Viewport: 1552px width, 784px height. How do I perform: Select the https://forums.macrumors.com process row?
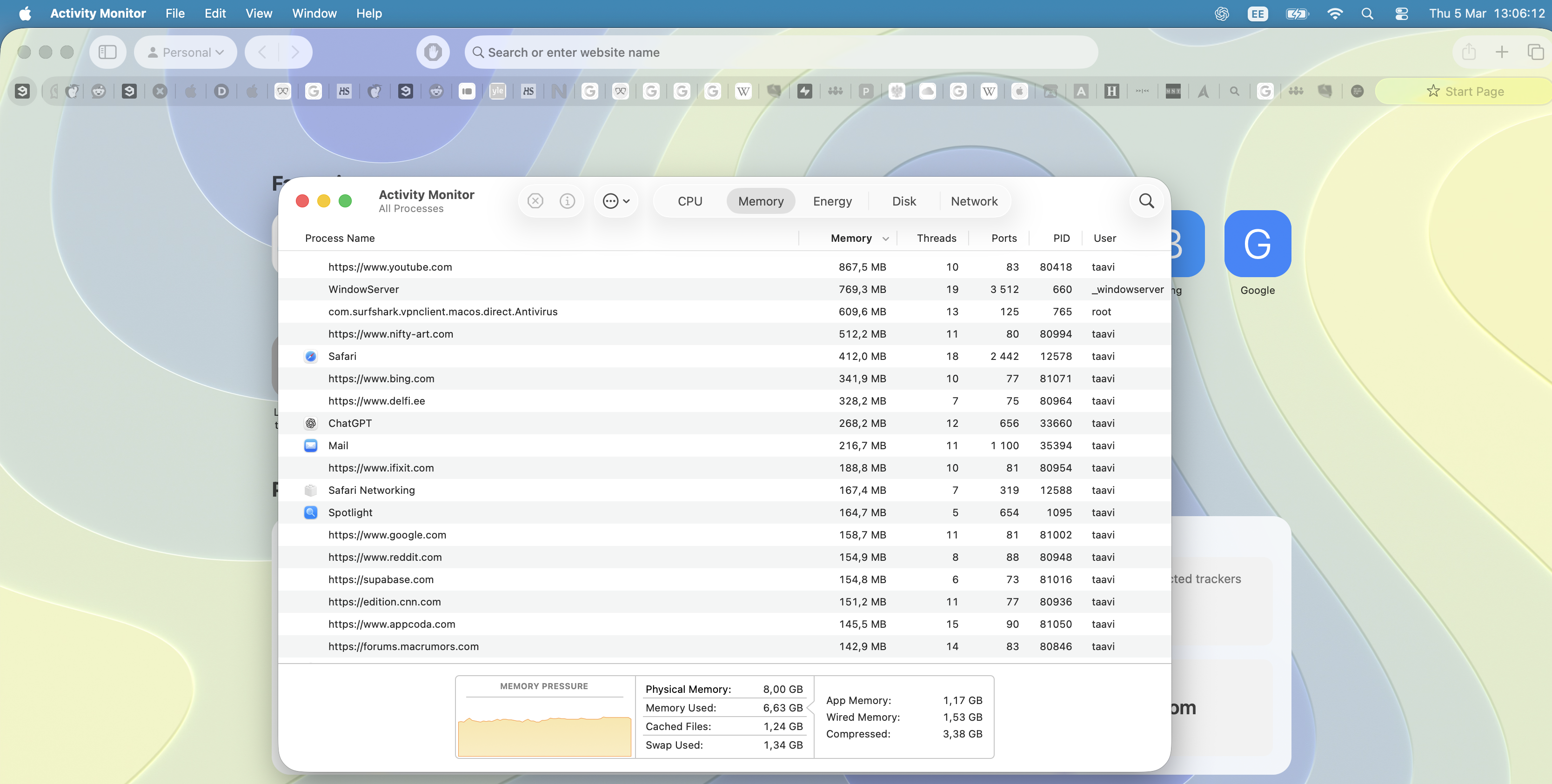tap(724, 647)
